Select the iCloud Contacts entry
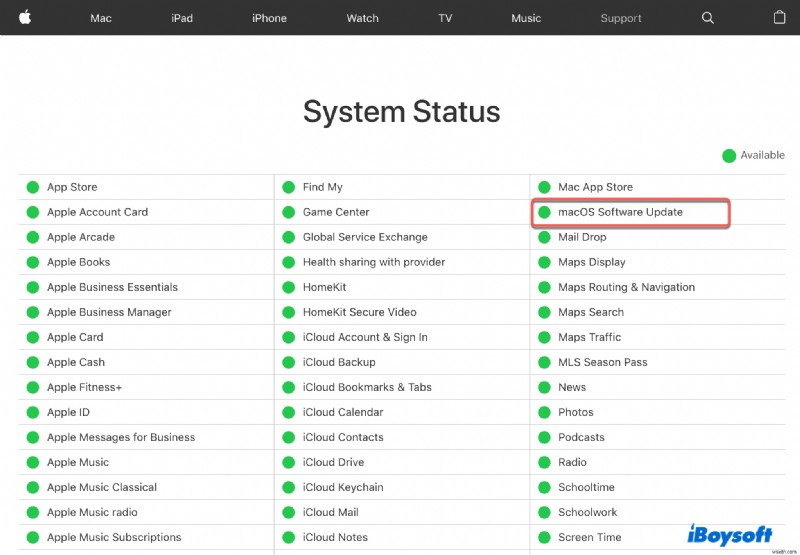This screenshot has width=800, height=555. point(343,437)
